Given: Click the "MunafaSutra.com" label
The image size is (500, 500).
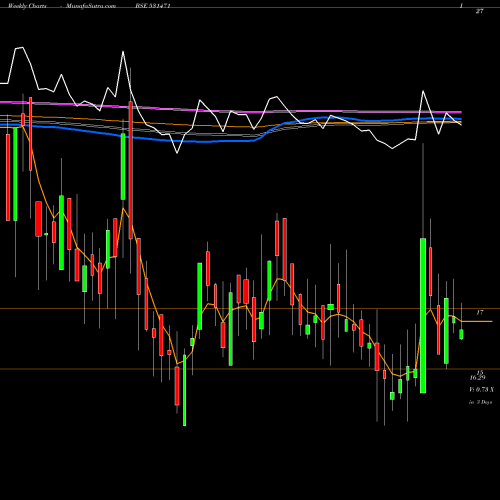Looking at the screenshot, I should (91, 6).
